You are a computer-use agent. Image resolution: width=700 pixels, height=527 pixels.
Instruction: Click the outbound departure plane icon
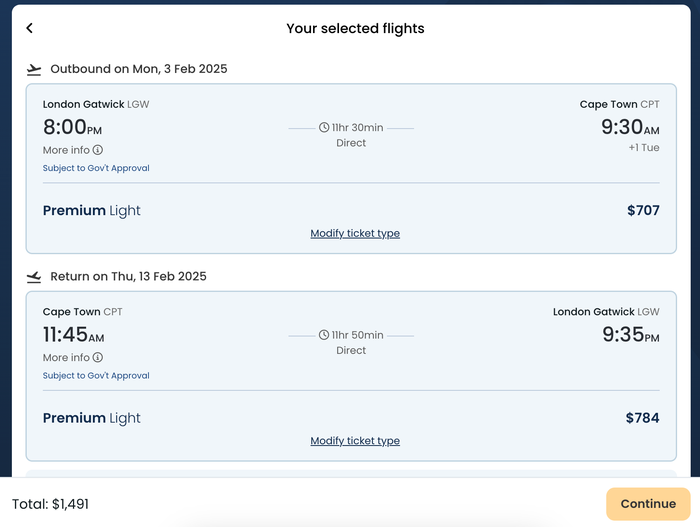pos(34,69)
